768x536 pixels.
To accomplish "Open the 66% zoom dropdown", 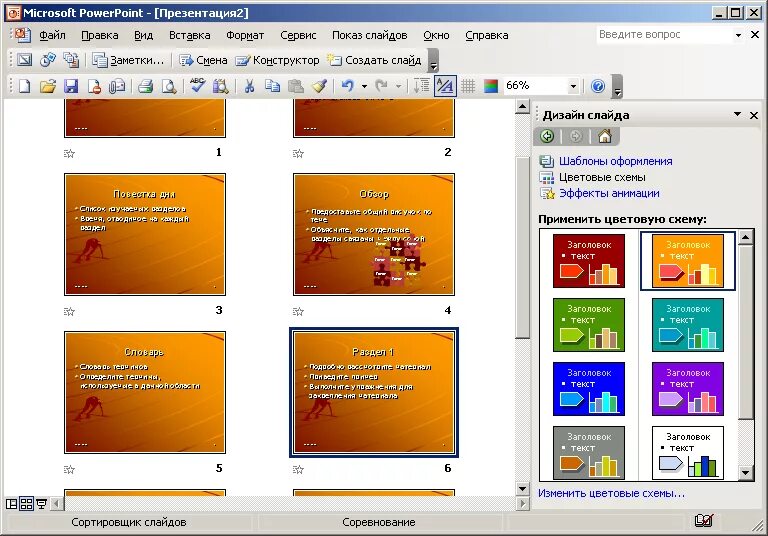I will 573,86.
